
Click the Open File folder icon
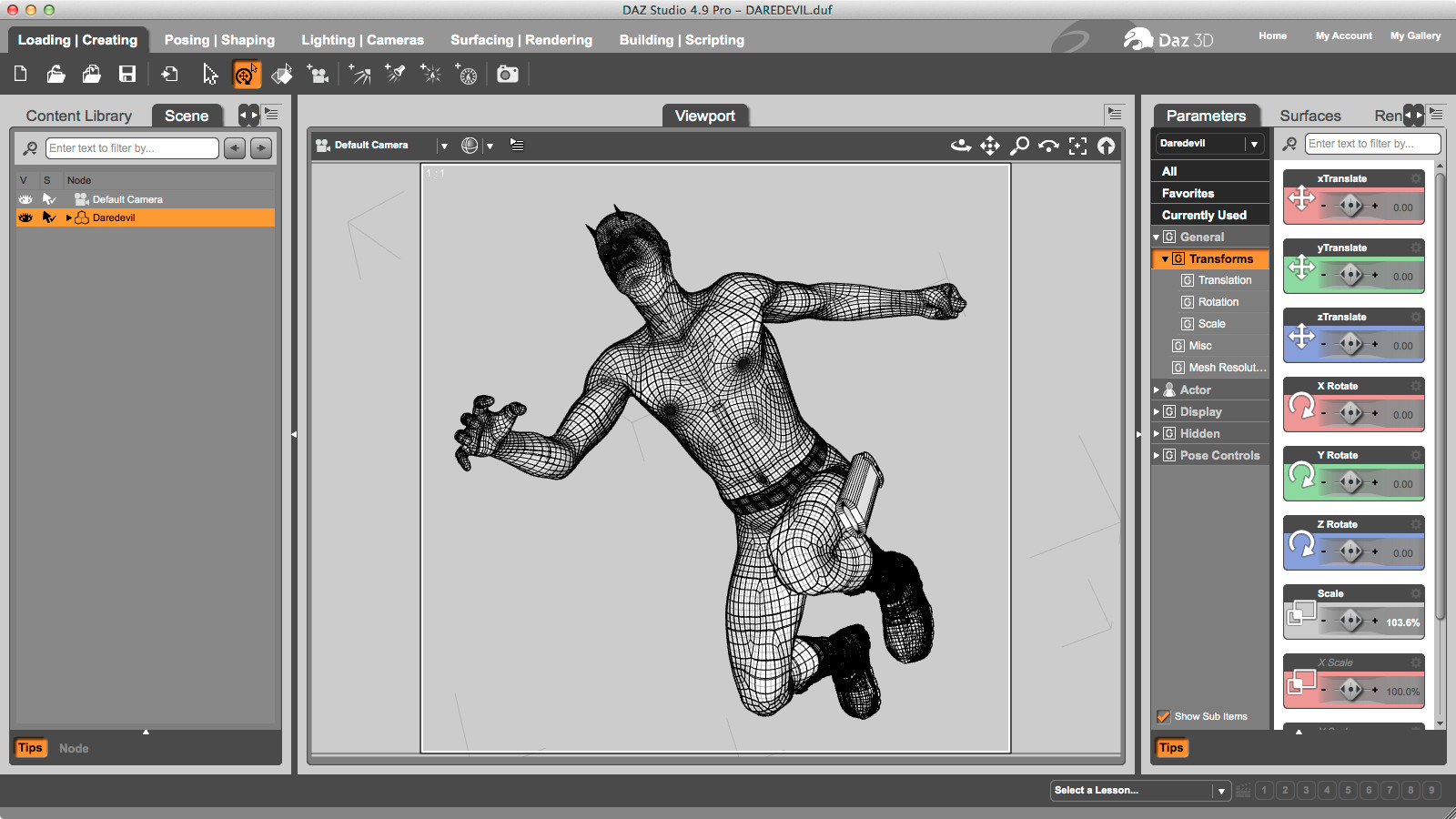(56, 74)
